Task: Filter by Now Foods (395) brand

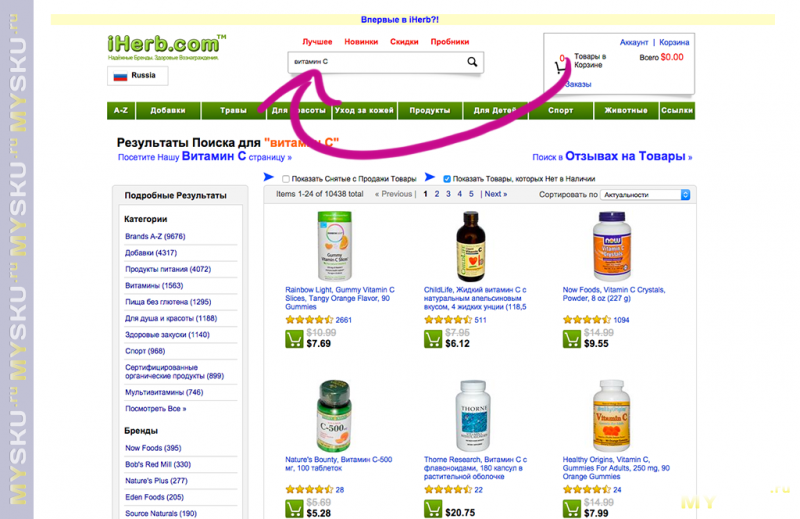Action: [153, 448]
